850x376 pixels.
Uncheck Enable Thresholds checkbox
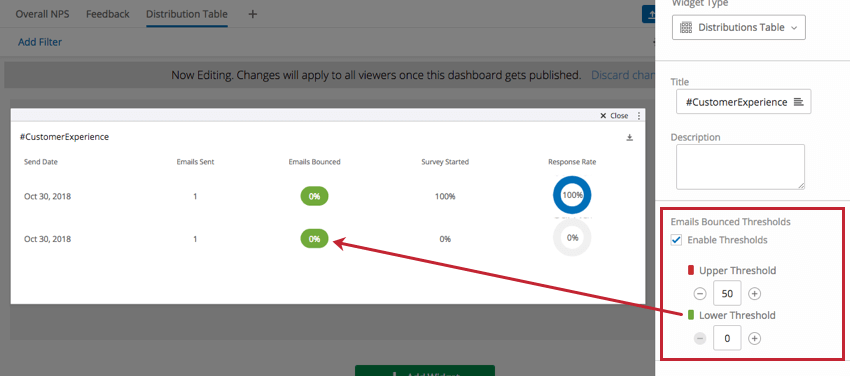(676, 240)
